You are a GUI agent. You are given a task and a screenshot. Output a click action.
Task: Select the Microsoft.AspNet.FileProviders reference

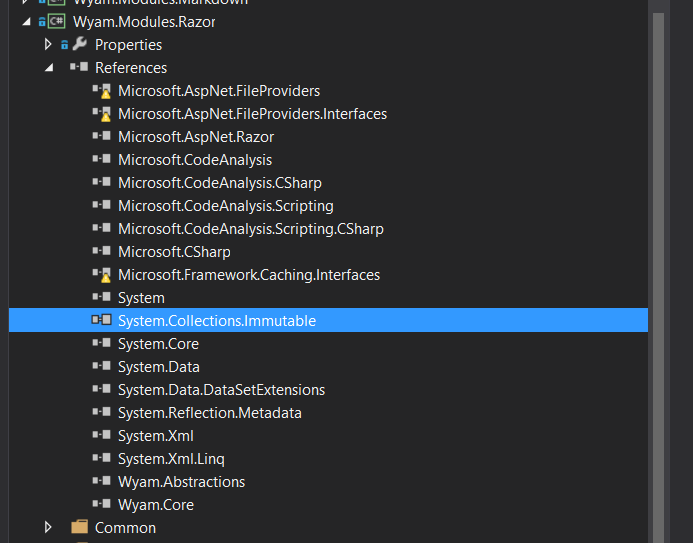[x=219, y=91]
